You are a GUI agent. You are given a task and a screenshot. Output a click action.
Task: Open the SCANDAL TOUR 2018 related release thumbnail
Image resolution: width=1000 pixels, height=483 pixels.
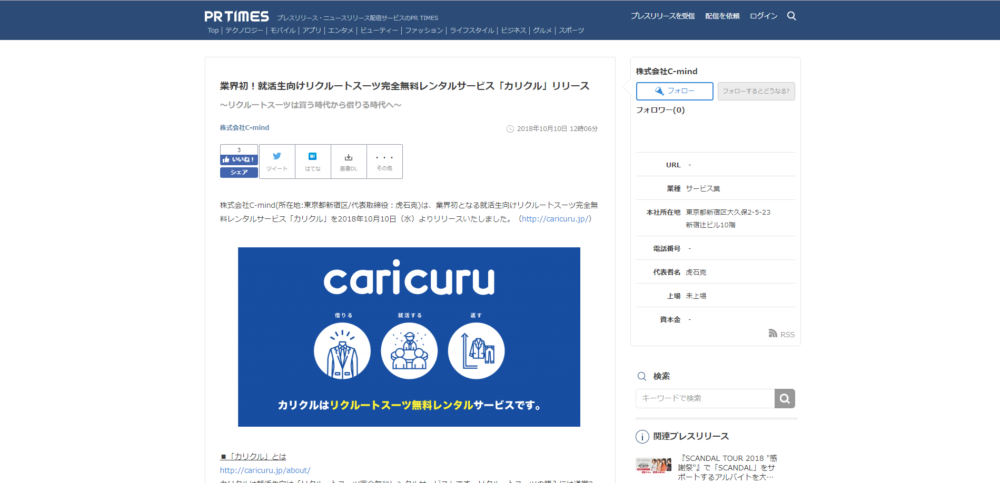654,465
